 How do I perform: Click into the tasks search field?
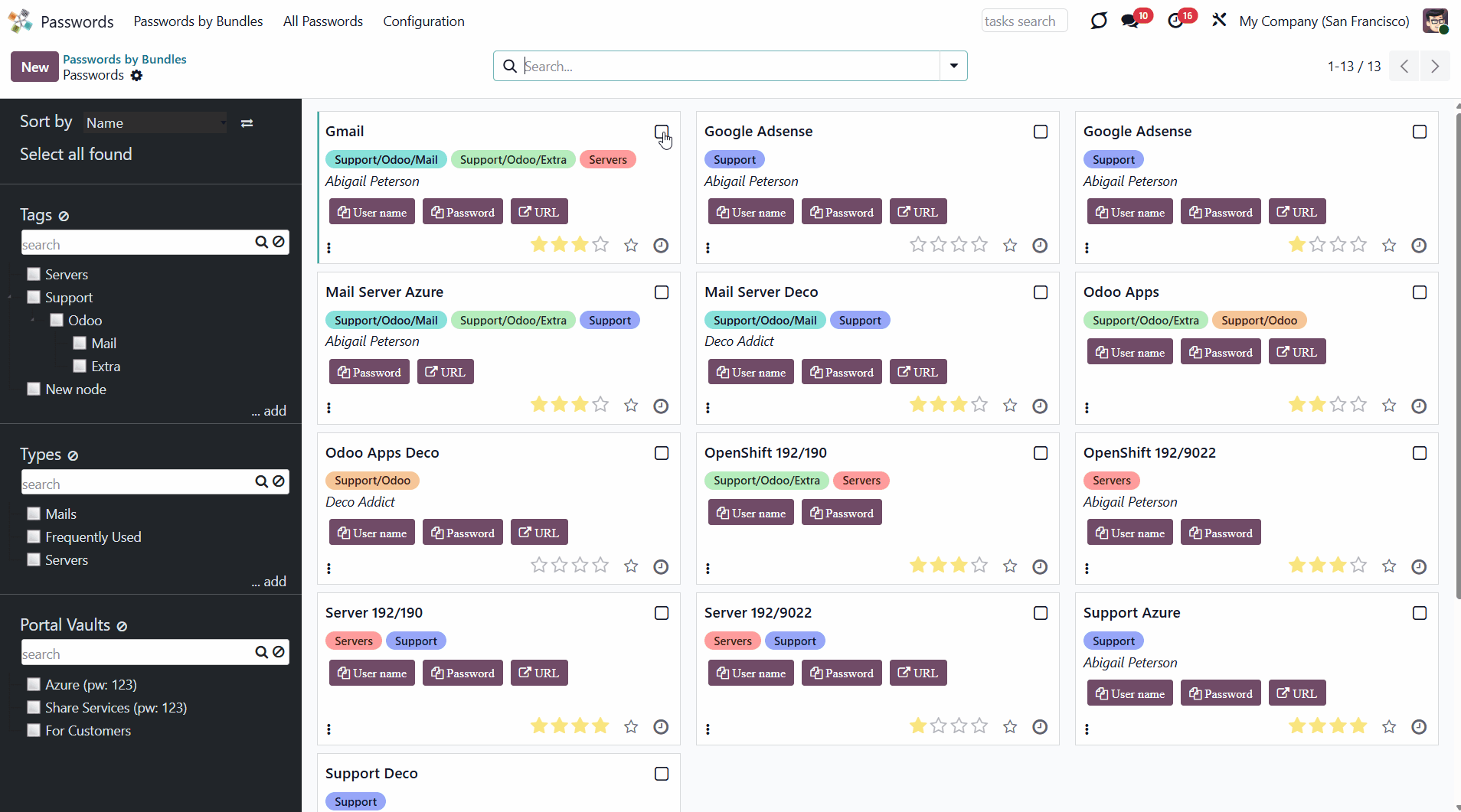[1024, 21]
